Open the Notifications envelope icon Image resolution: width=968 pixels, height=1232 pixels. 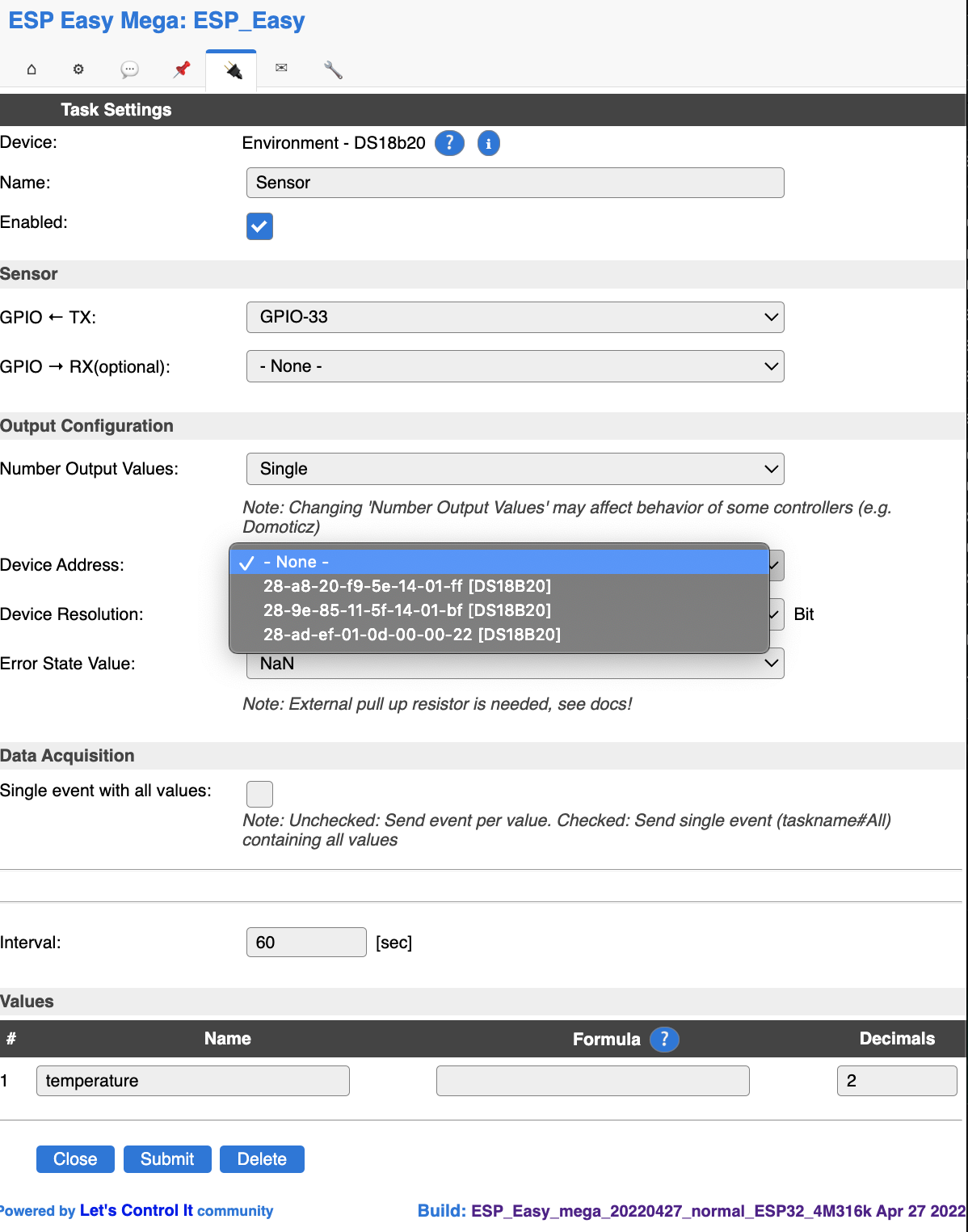point(282,70)
